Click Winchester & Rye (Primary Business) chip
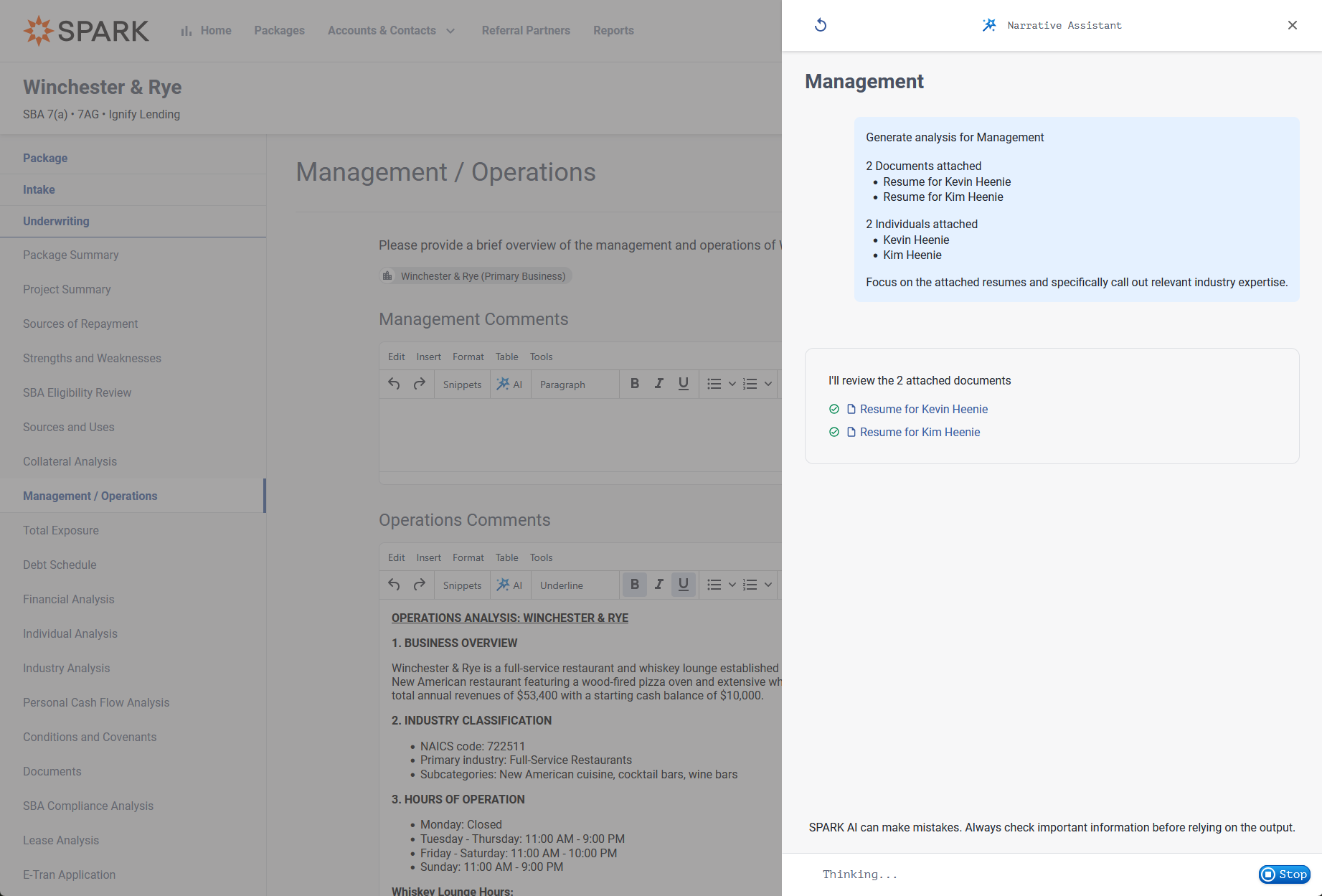Screen dimensions: 1322x896 click(x=476, y=276)
